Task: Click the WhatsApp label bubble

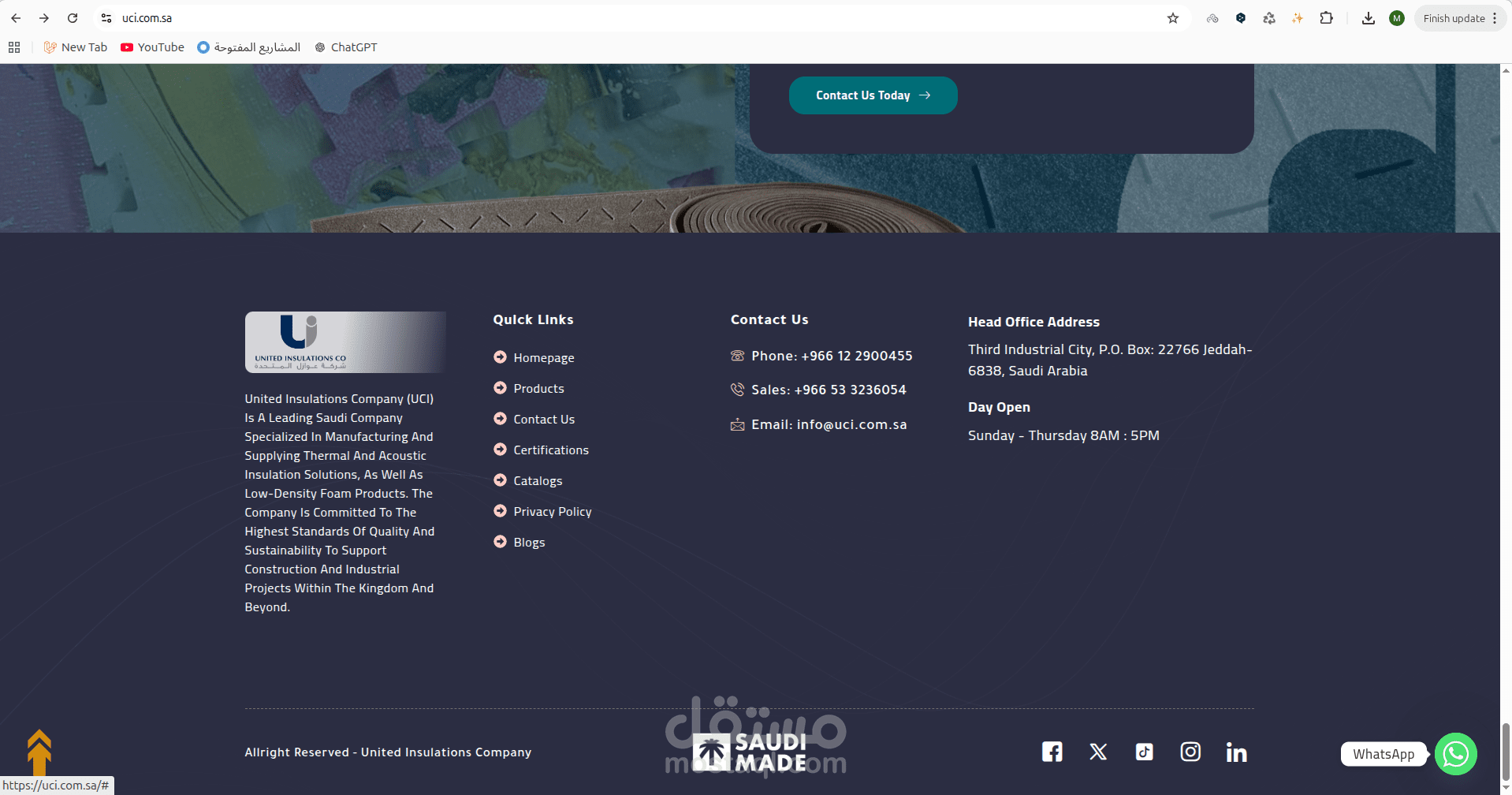Action: tap(1384, 754)
